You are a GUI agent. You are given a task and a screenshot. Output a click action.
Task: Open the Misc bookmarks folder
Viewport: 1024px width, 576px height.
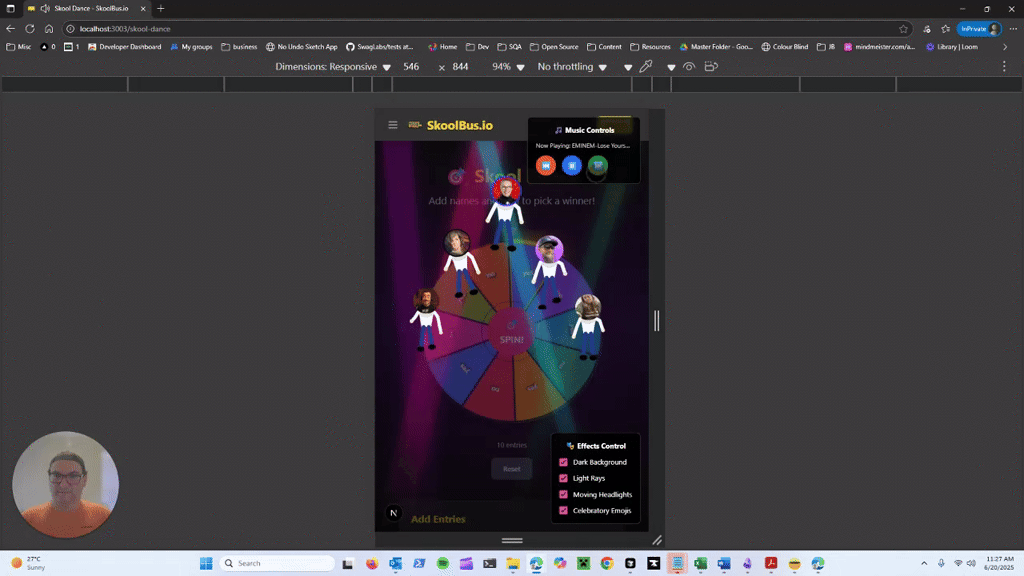coord(18,47)
